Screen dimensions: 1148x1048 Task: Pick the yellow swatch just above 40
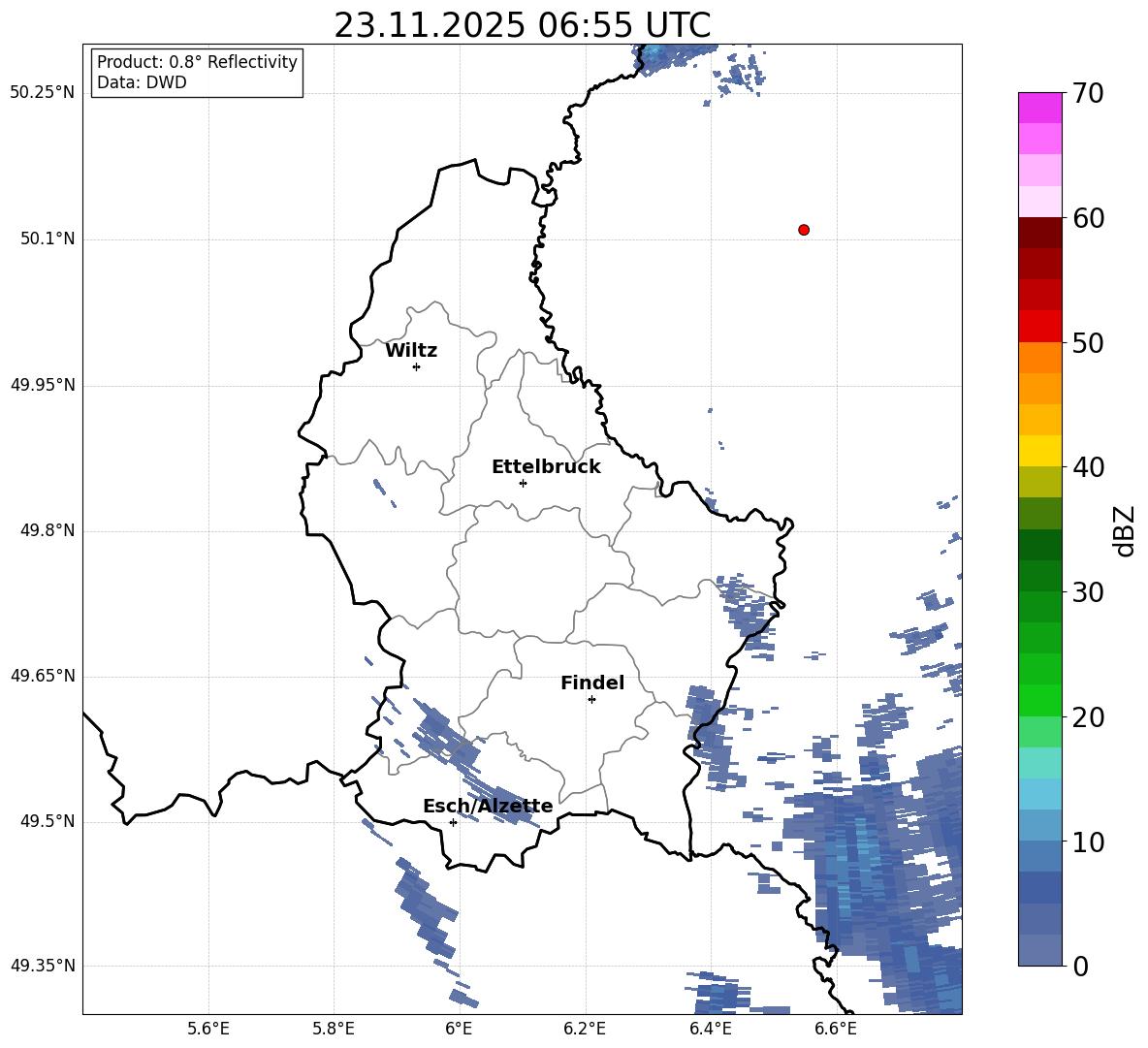[x=1039, y=451]
